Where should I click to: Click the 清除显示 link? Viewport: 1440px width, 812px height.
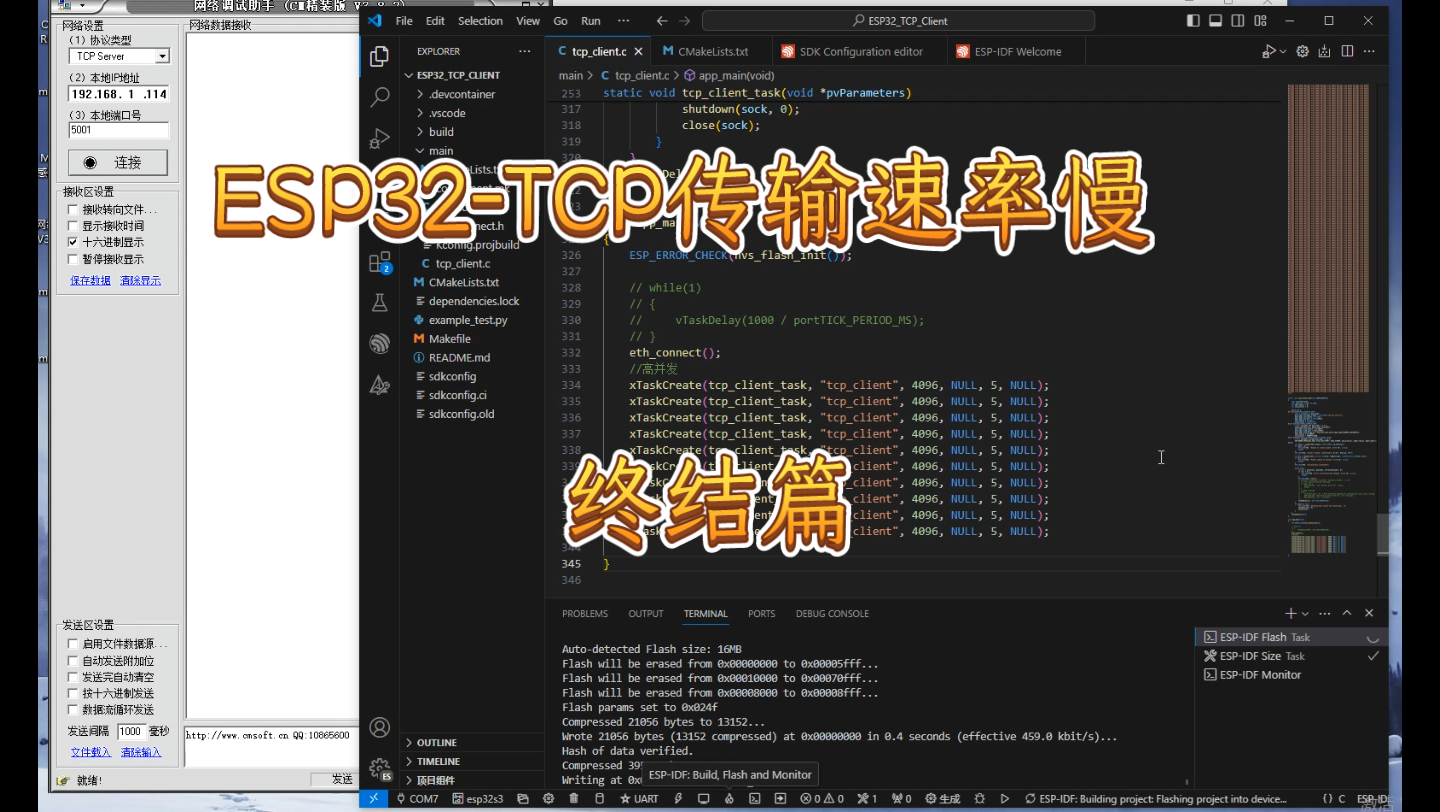coord(140,281)
